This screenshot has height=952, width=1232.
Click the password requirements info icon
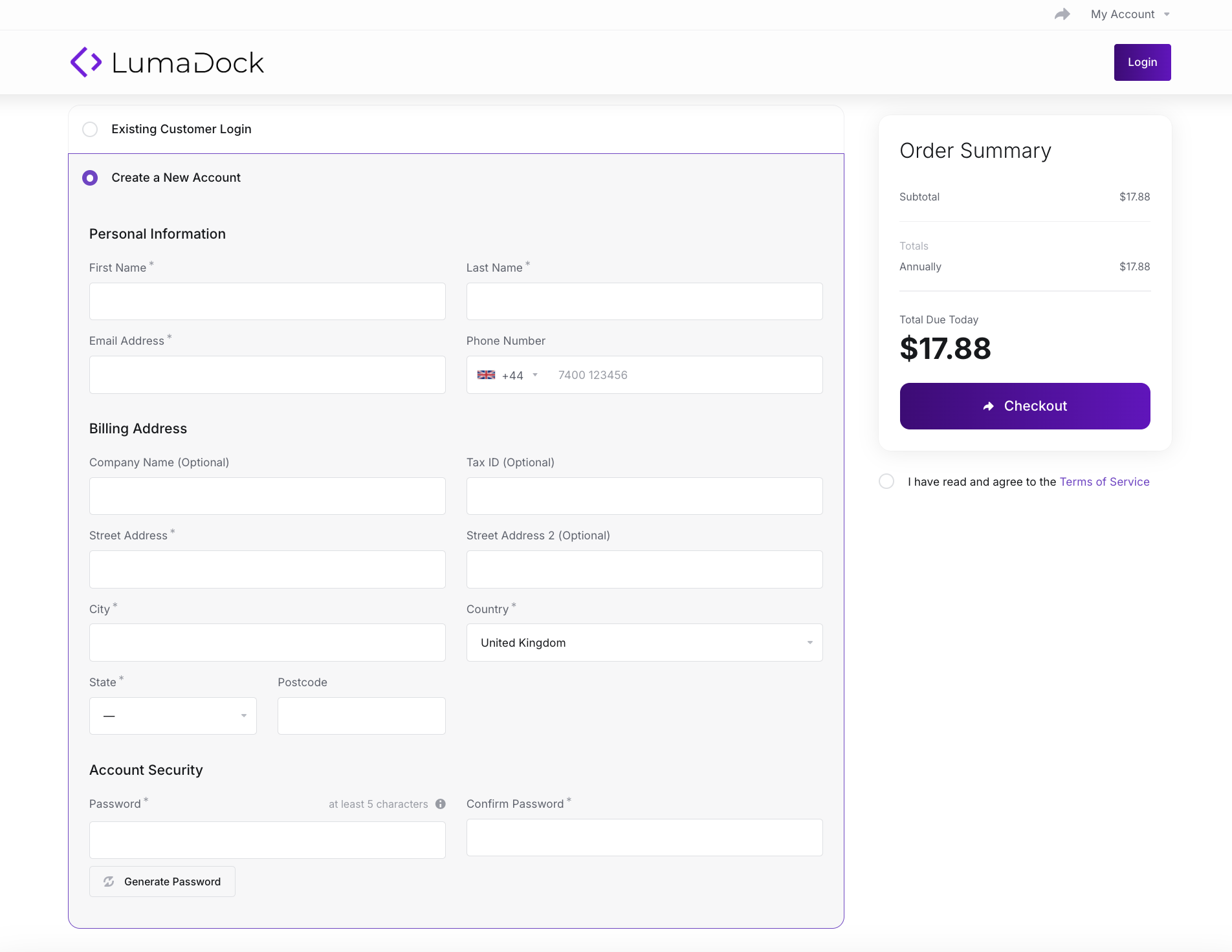[441, 804]
